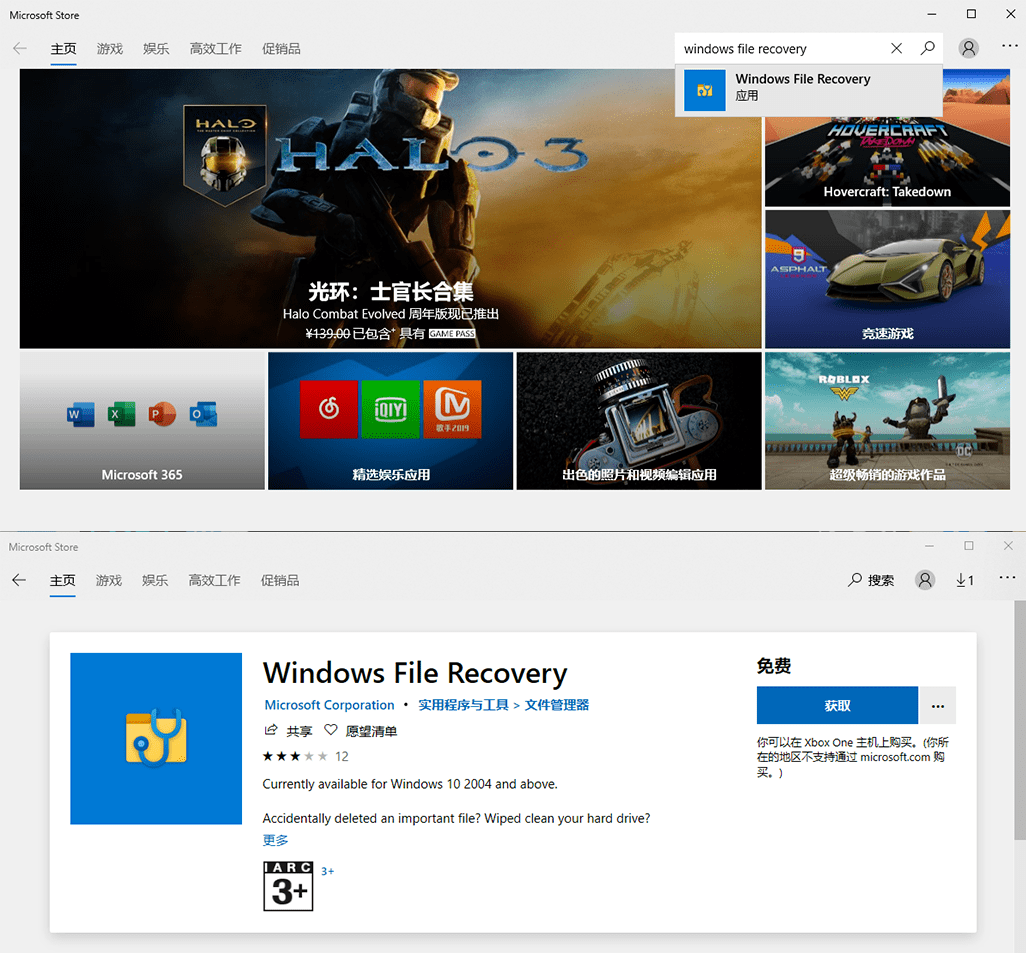Expand description with 更多 link
The image size is (1026, 953).
[x=275, y=840]
